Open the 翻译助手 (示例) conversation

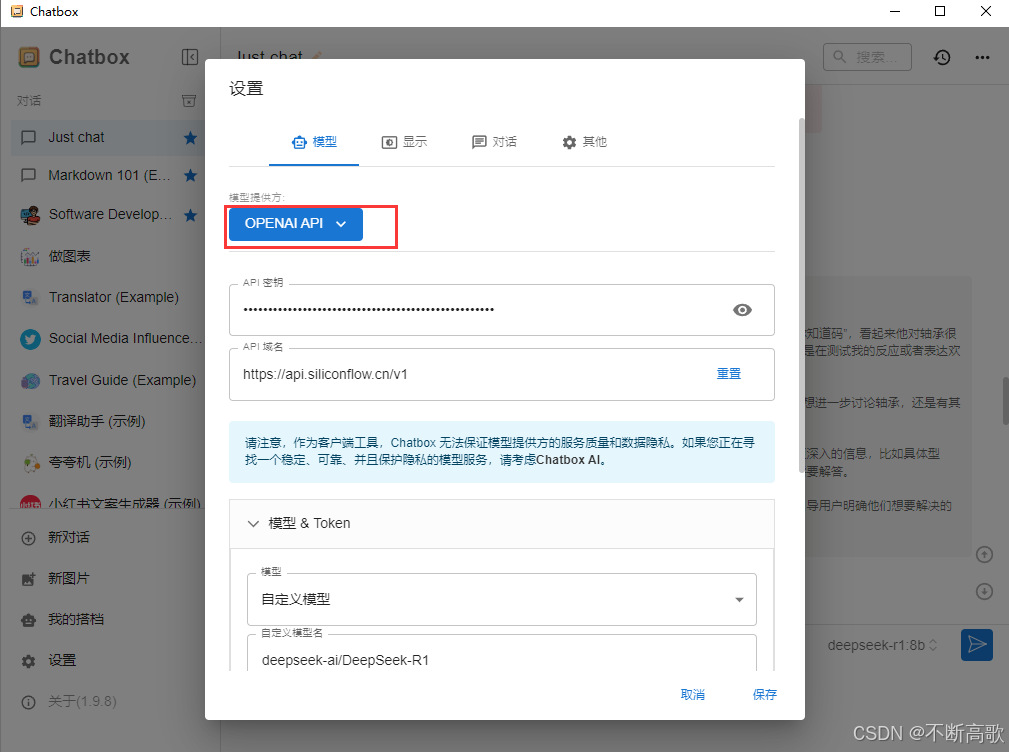(107, 421)
